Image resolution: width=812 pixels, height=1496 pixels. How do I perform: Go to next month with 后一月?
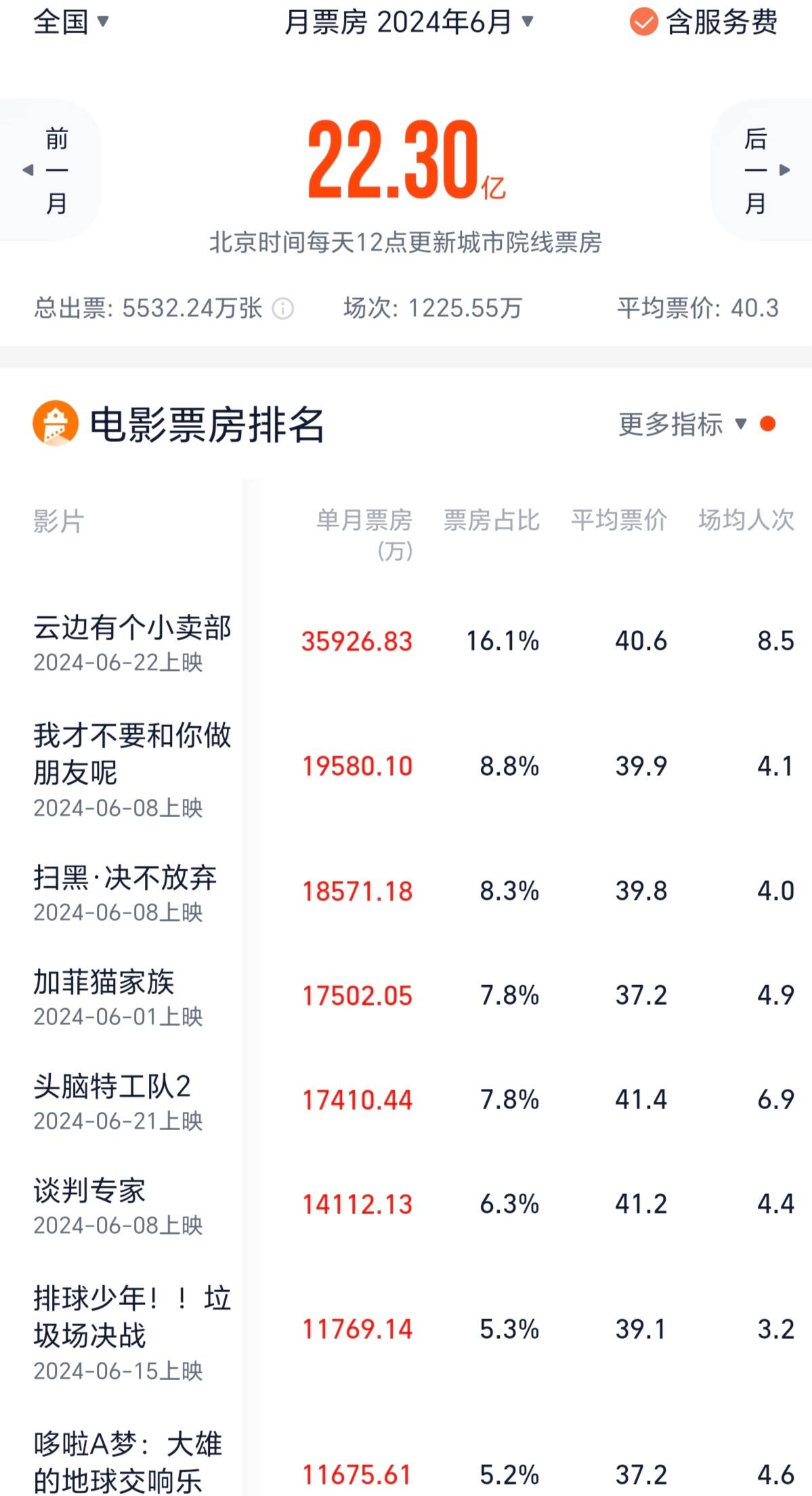click(762, 170)
